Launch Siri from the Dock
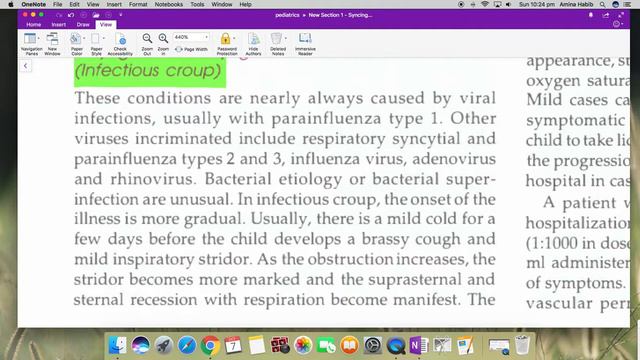640x360 pixels. click(140, 345)
